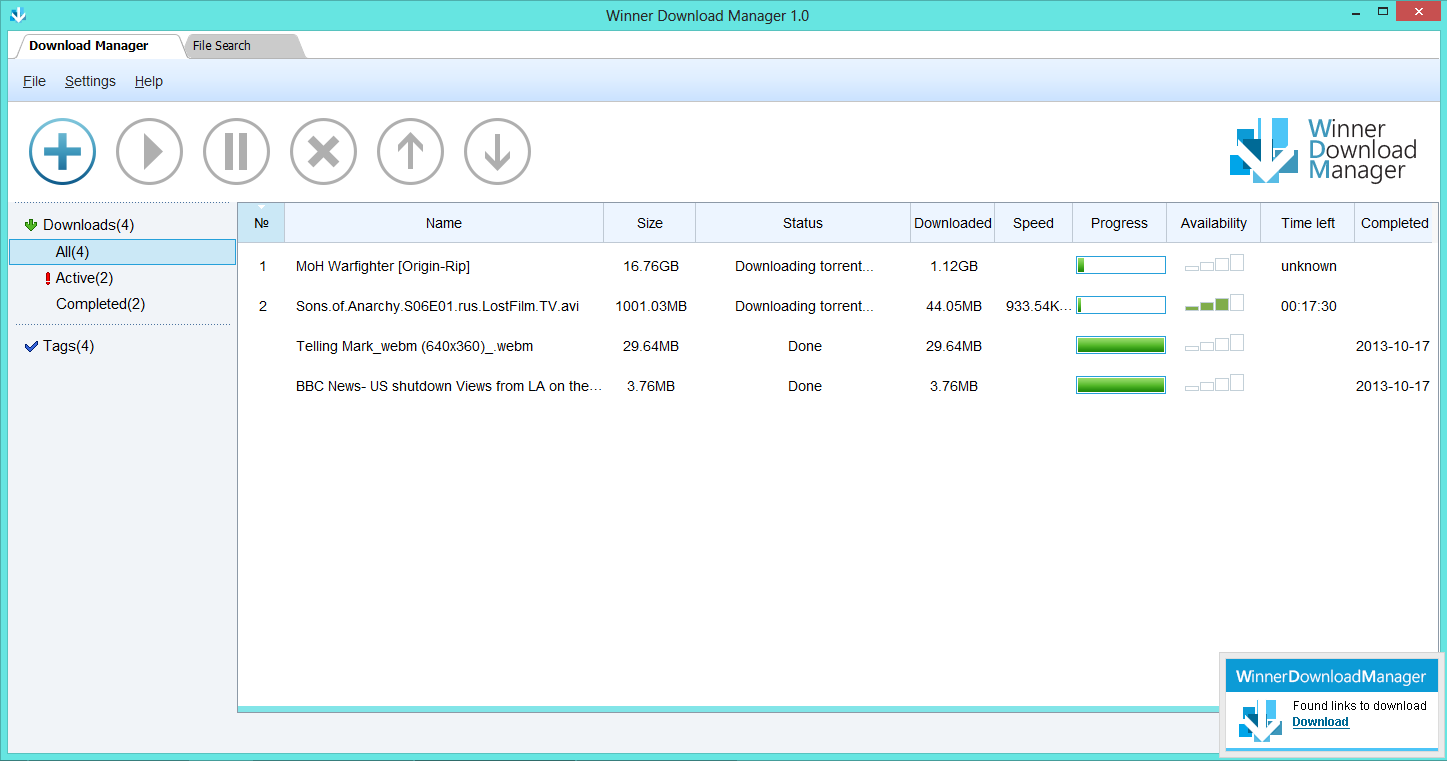The image size is (1447, 761).
Task: Switch to the Download Manager tab
Action: [89, 46]
